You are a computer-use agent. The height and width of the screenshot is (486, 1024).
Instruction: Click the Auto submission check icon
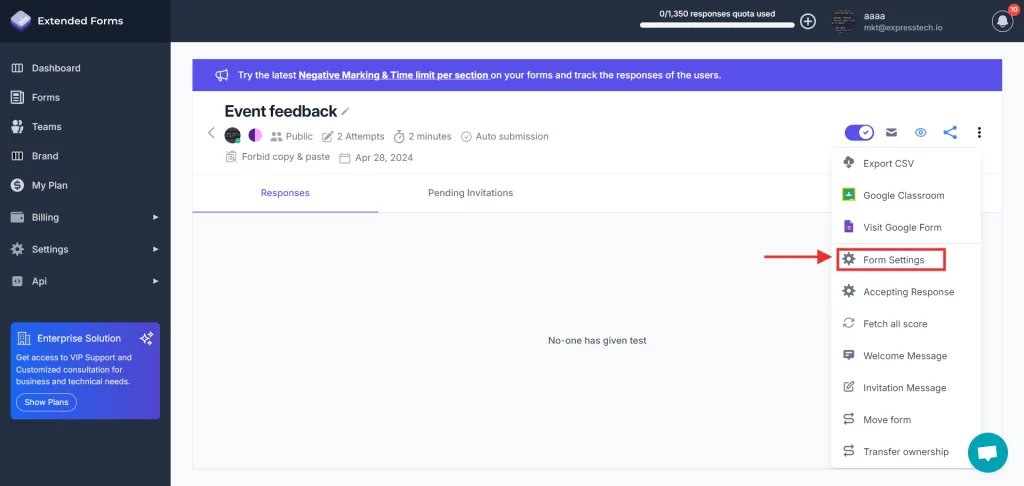click(466, 137)
